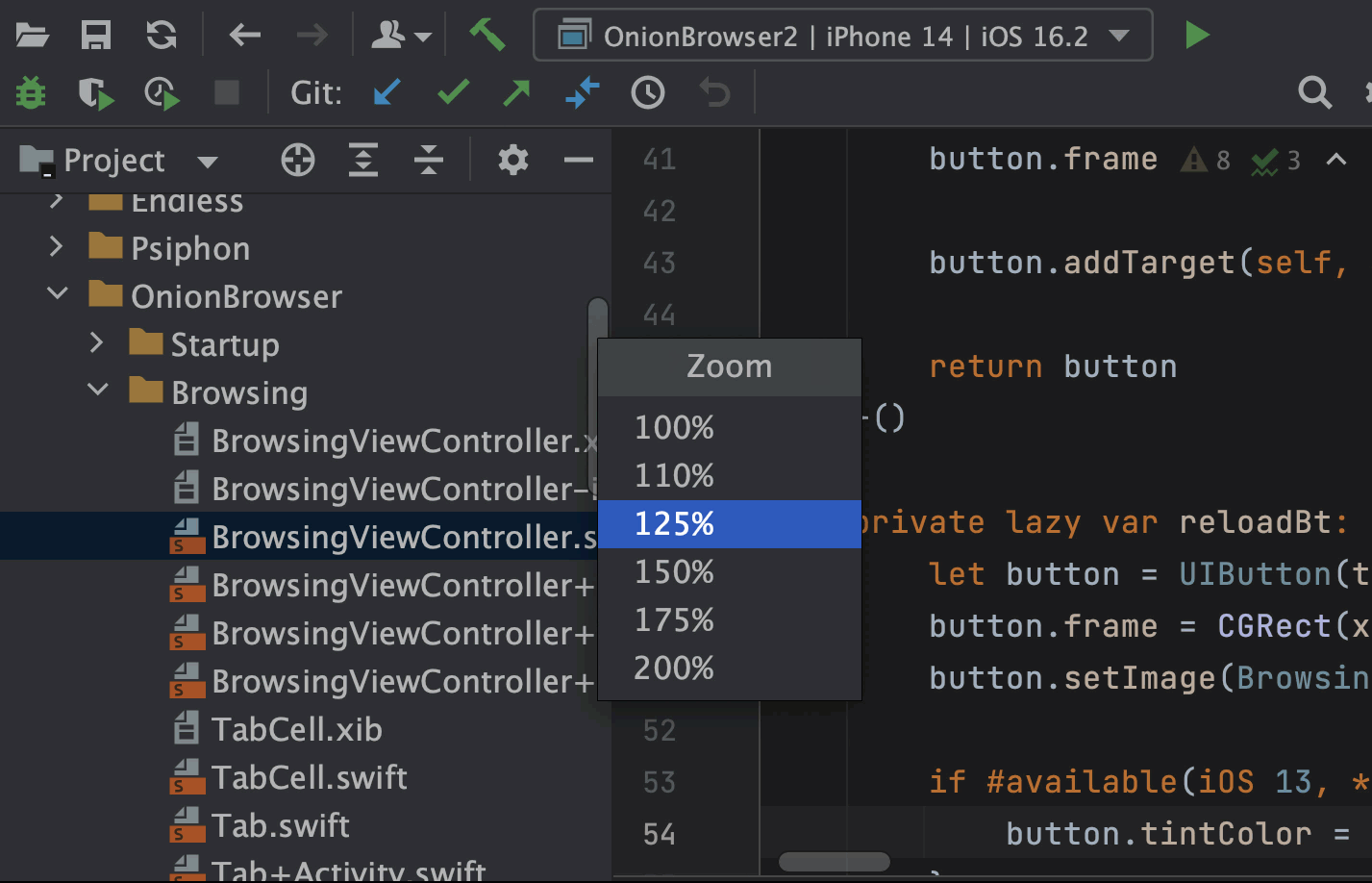Expand the Psiphon folder
The image size is (1372, 883).
tap(56, 246)
